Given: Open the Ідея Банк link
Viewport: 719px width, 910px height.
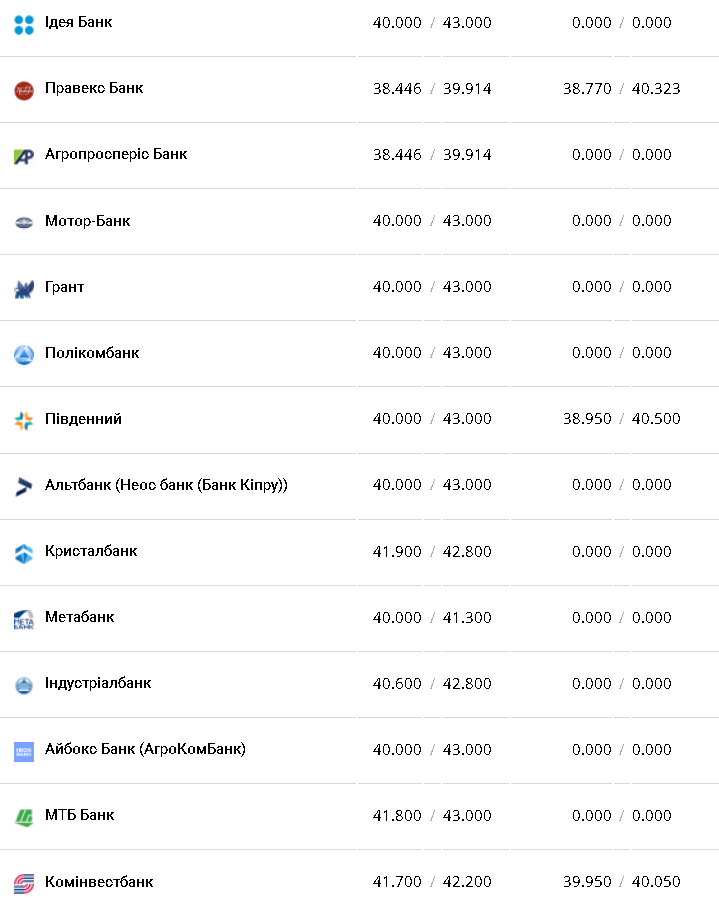Looking at the screenshot, I should point(78,22).
